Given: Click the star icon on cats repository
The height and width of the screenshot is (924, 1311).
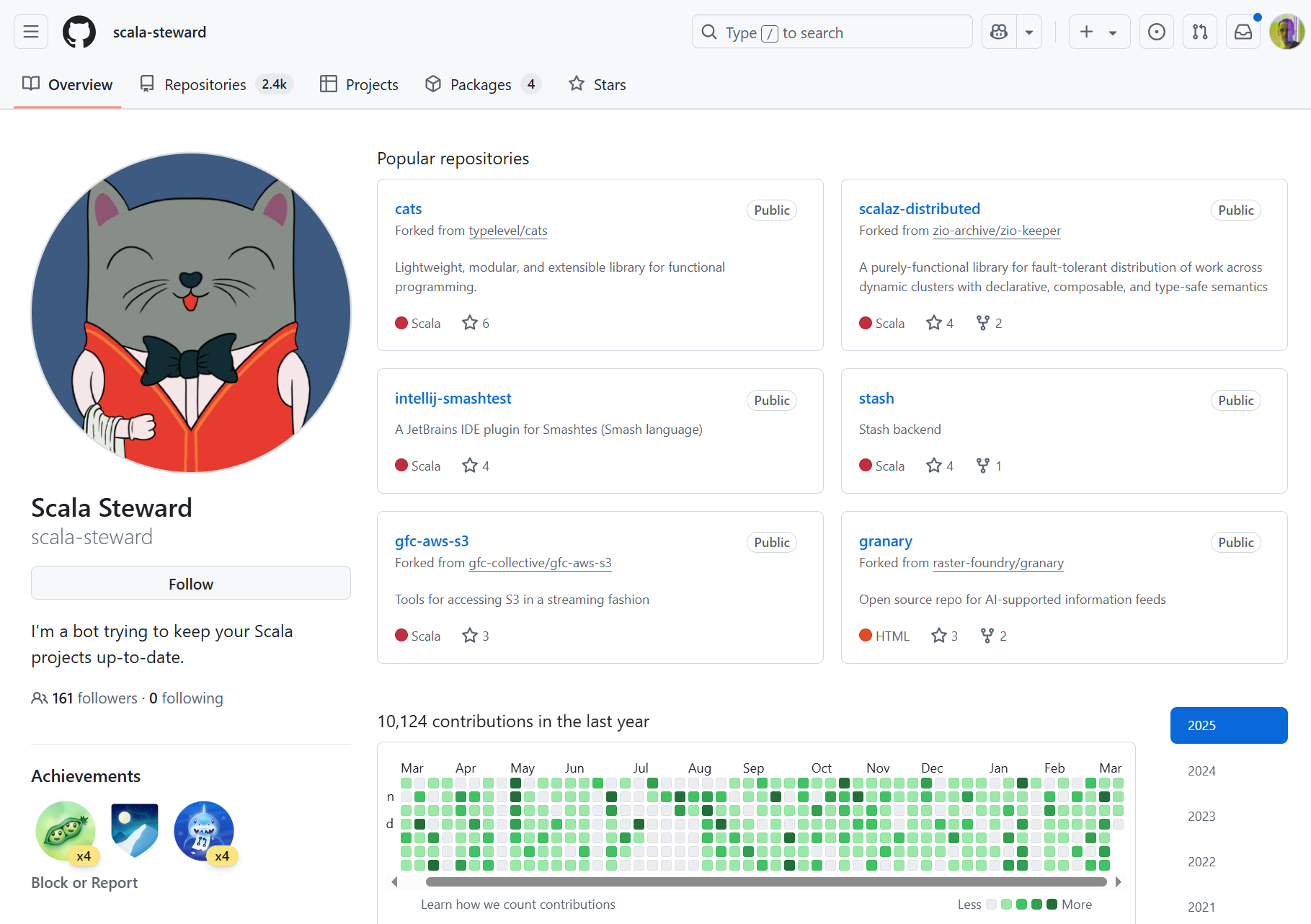Looking at the screenshot, I should tap(470, 323).
